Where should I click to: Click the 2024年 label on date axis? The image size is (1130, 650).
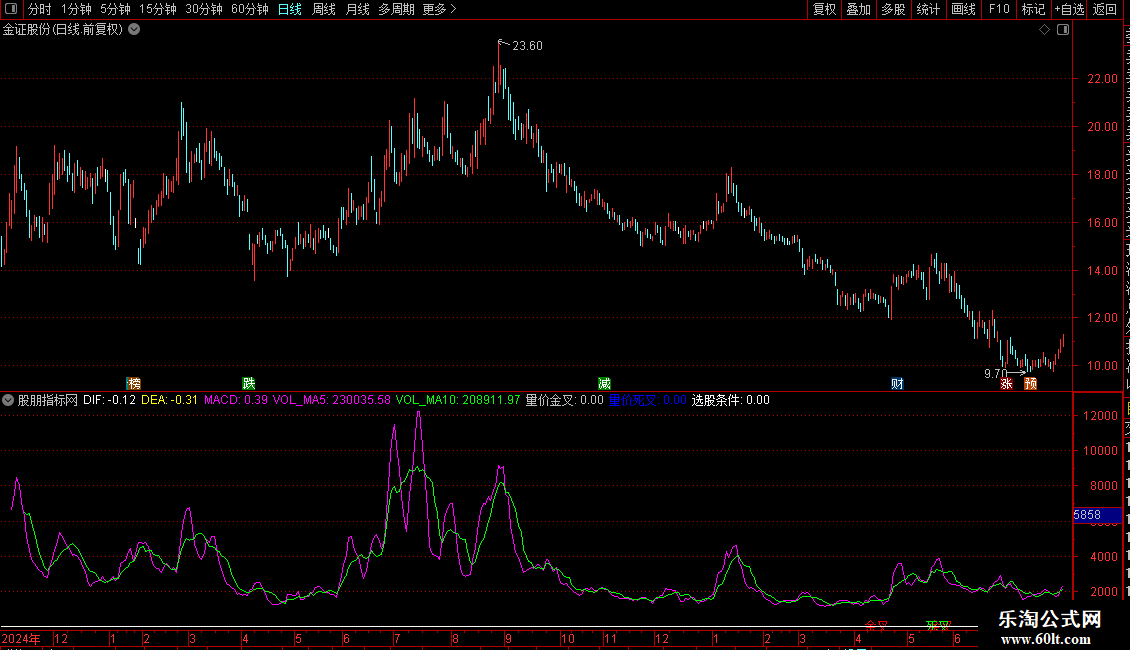tap(21, 638)
